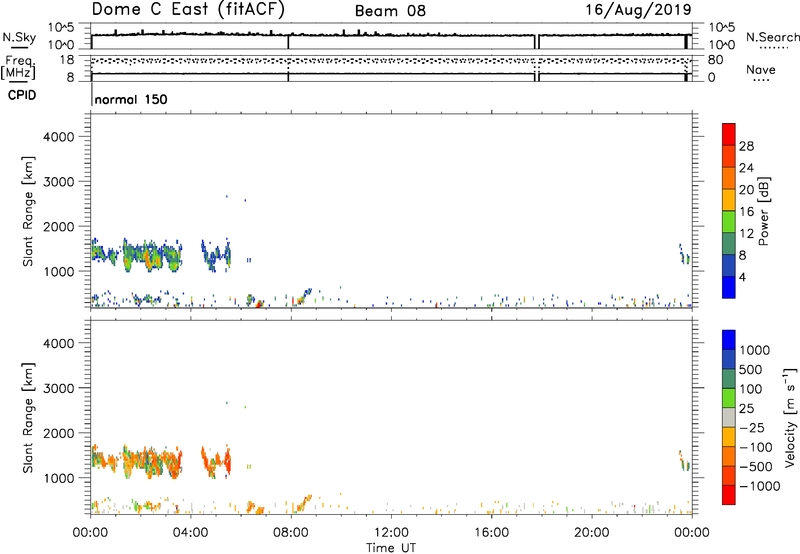Click the 05:00 echo cluster in the velocity panel
Viewport: 800px width, 554px height.
point(216,462)
